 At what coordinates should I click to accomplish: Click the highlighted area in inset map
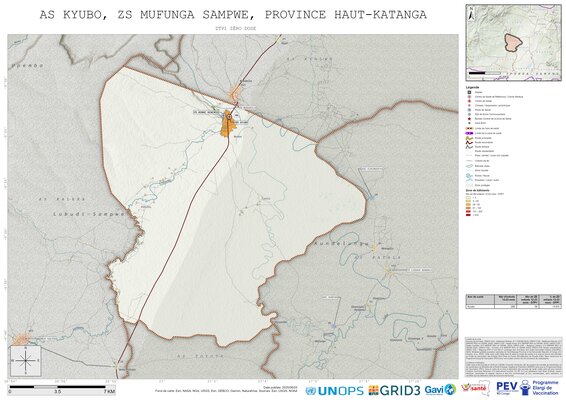(x=513, y=43)
